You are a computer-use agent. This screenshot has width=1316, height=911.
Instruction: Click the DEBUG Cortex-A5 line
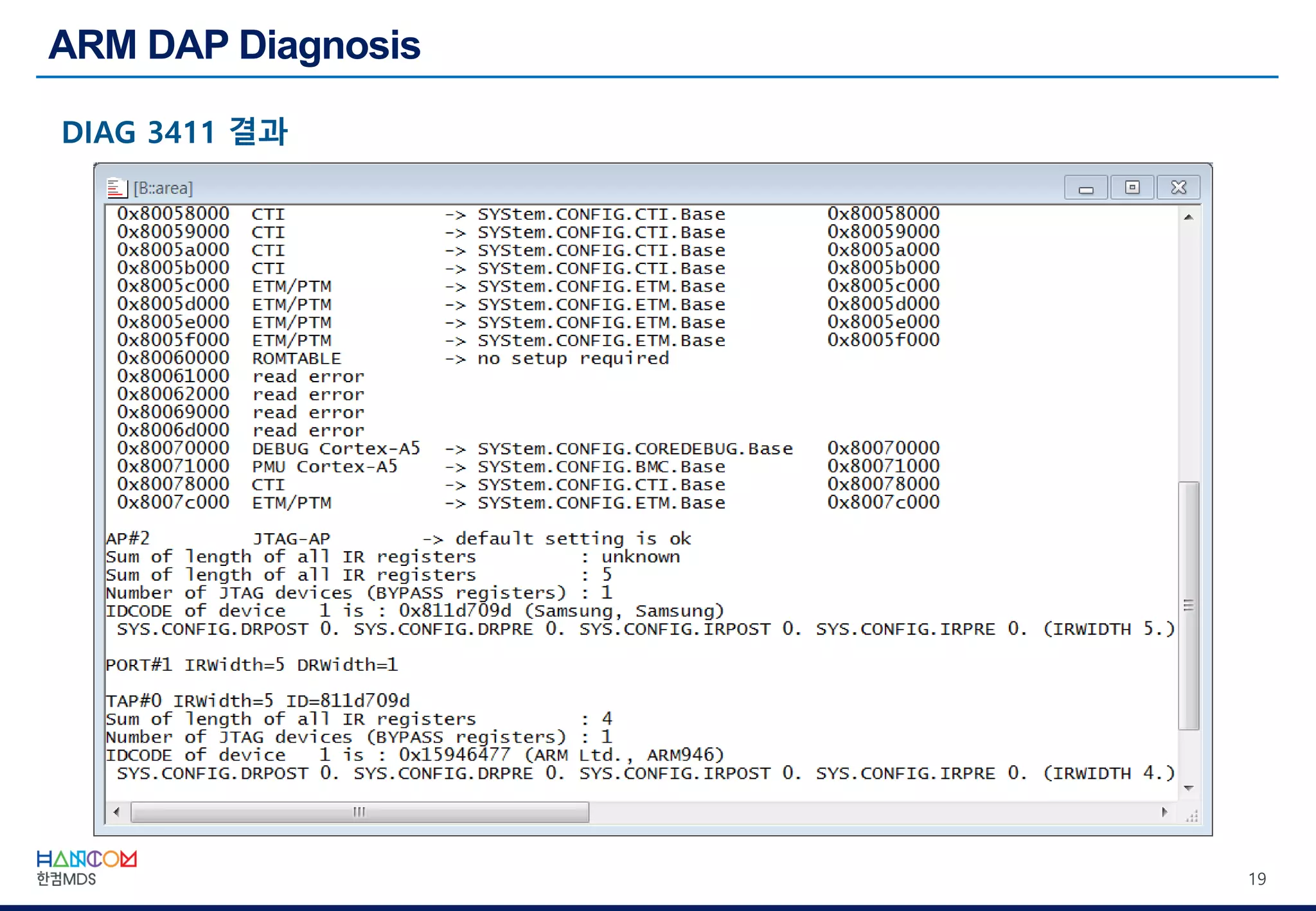(x=335, y=448)
